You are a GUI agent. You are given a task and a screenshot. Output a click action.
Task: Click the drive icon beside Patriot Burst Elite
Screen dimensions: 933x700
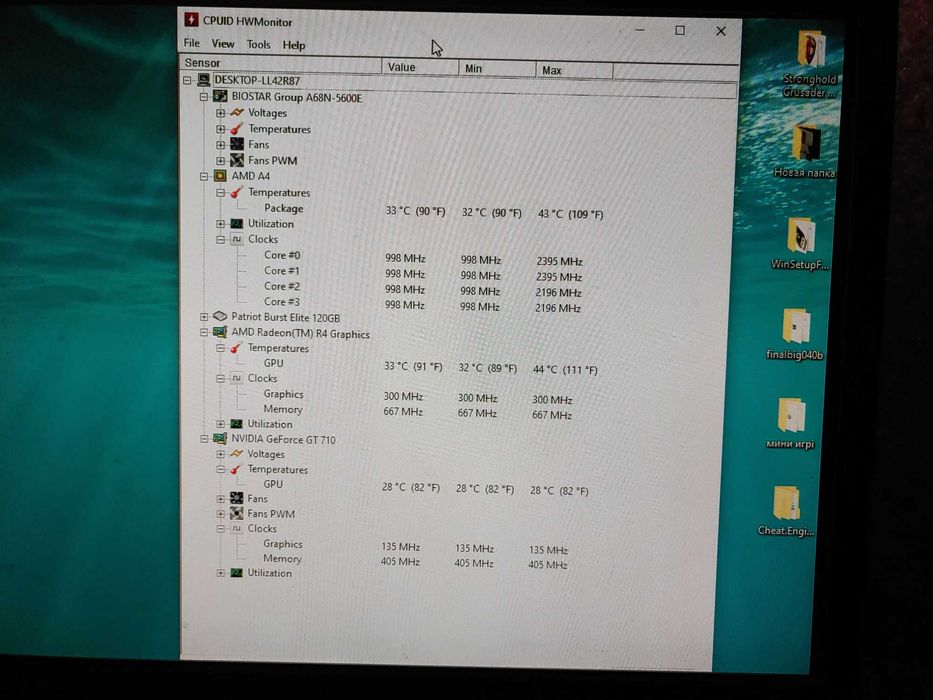220,316
